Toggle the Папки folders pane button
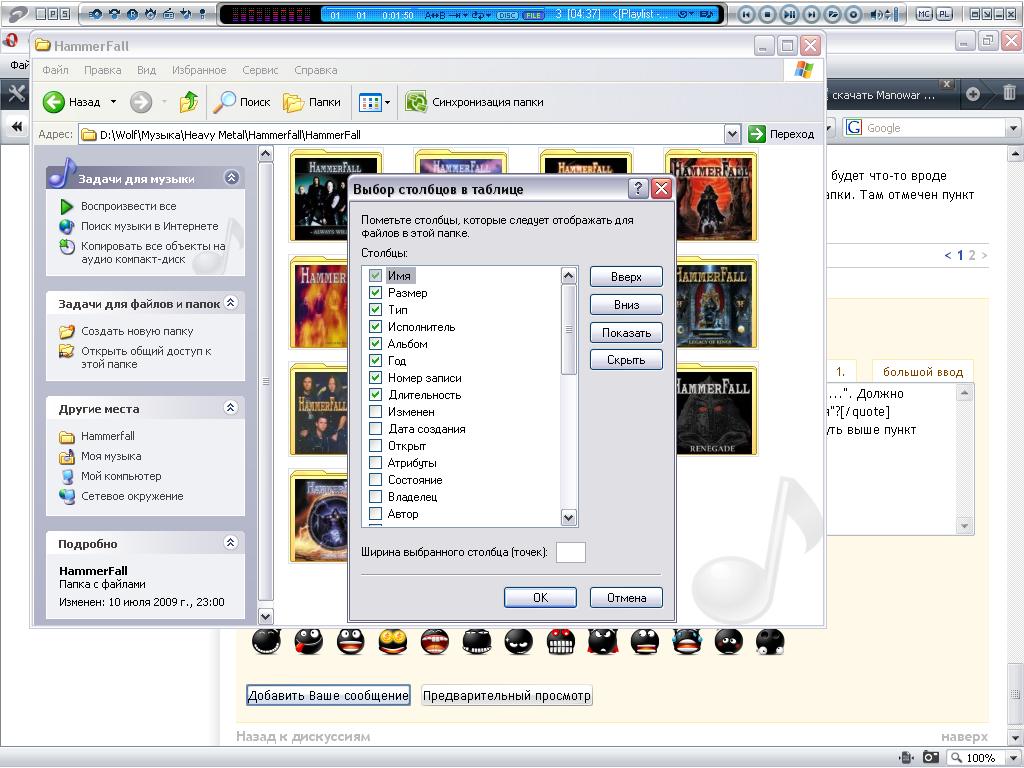 pyautogui.click(x=312, y=102)
